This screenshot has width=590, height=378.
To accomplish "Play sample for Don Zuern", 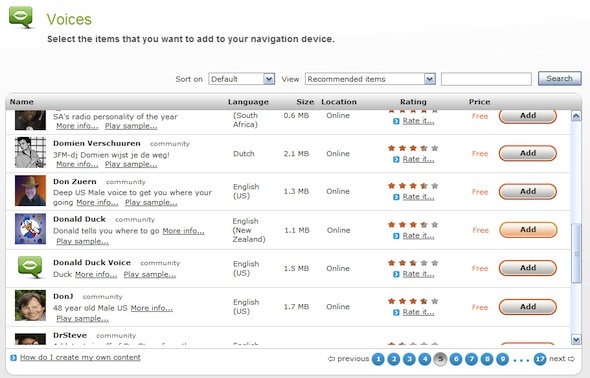I will point(151,202).
